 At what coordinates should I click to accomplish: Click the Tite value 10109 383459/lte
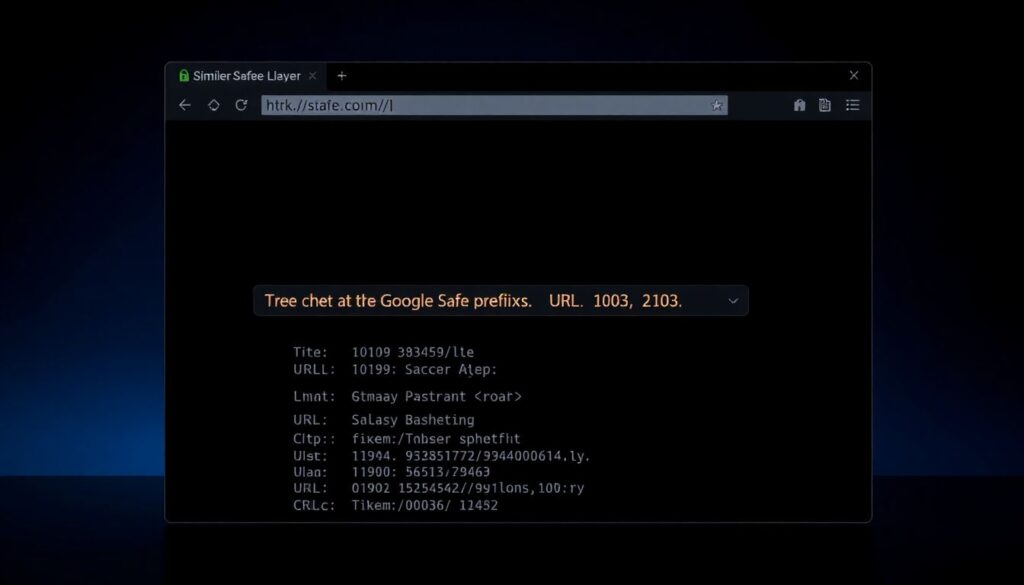coord(413,352)
